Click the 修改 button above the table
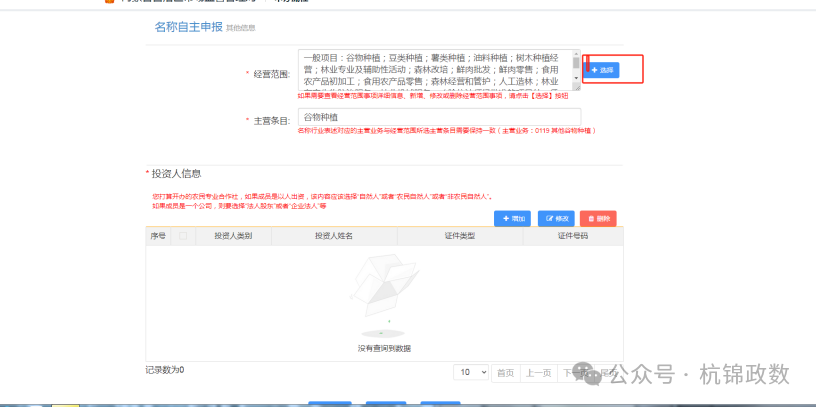 point(556,219)
